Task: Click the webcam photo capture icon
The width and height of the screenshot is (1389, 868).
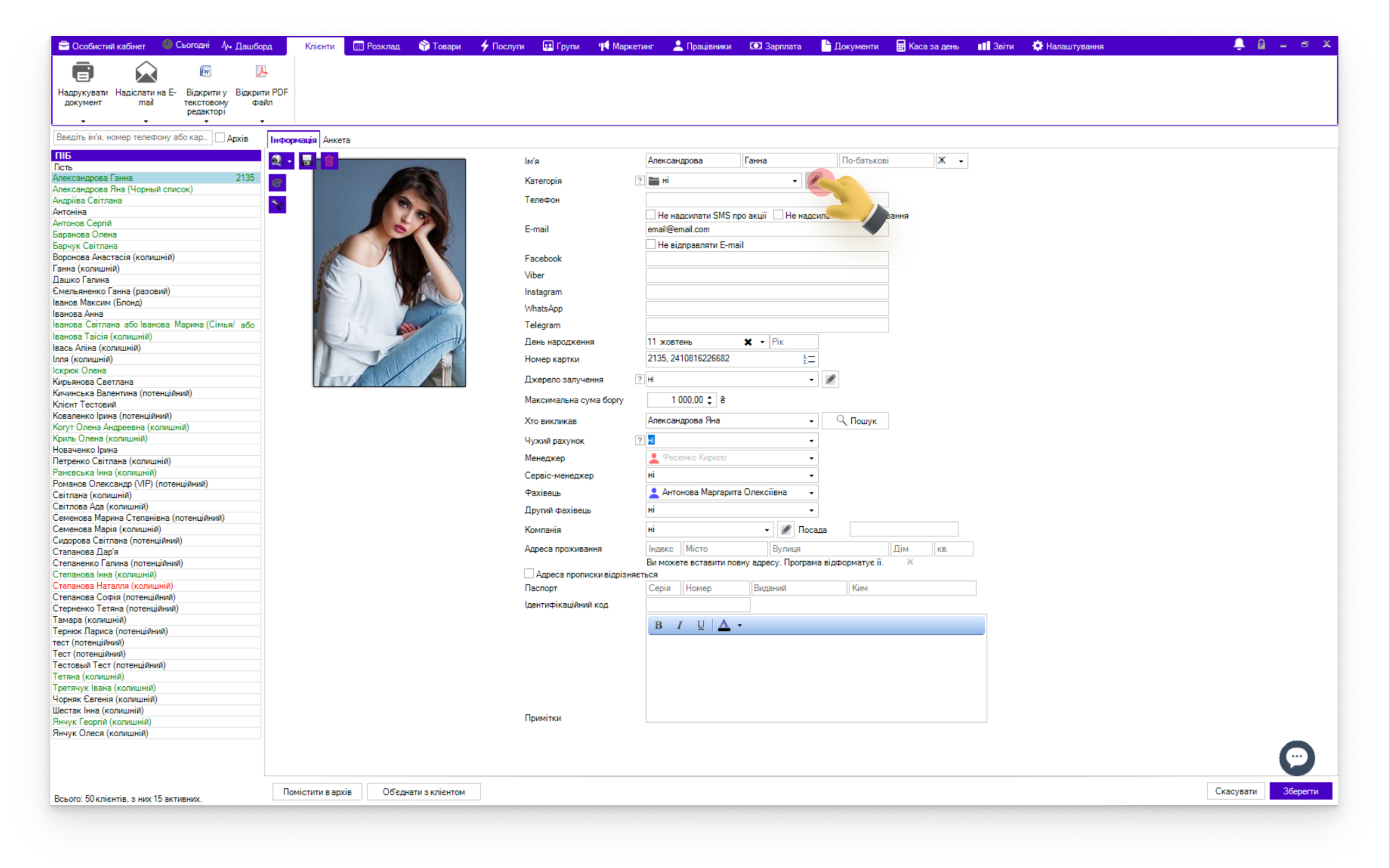Action: pyautogui.click(x=277, y=161)
